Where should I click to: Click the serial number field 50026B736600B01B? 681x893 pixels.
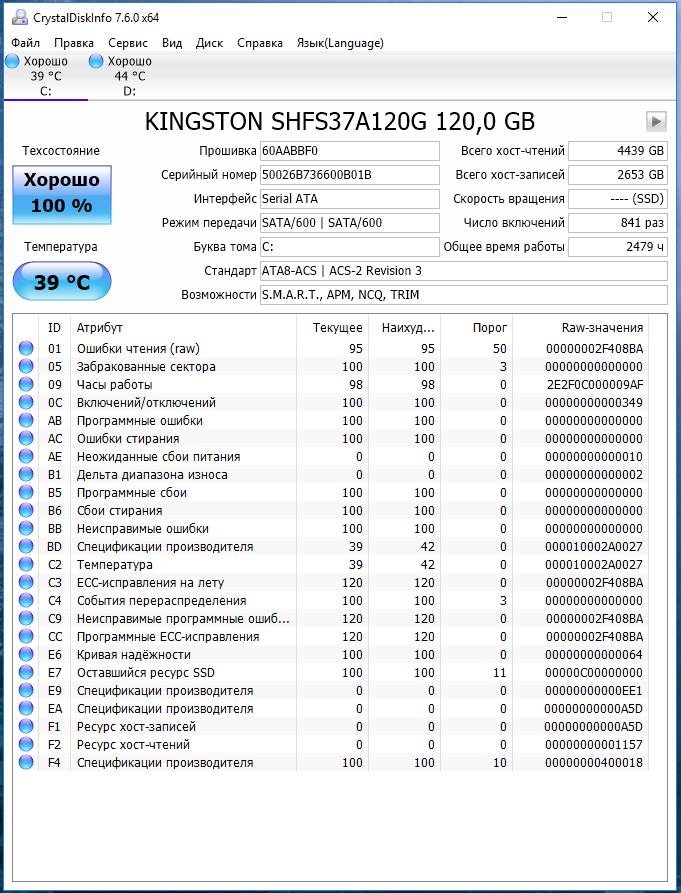point(350,175)
